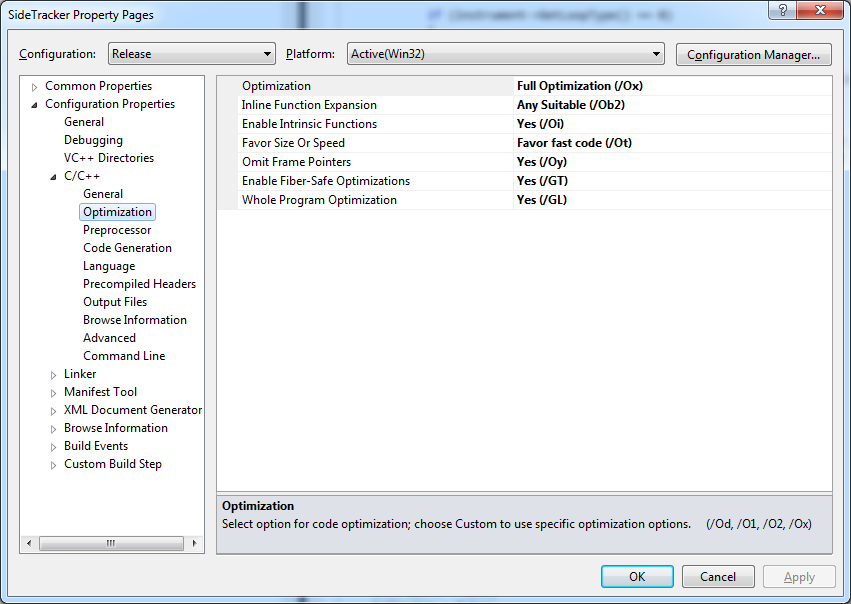Image resolution: width=851 pixels, height=604 pixels.
Task: Click the Yes (/Oy) value
Action: [542, 162]
